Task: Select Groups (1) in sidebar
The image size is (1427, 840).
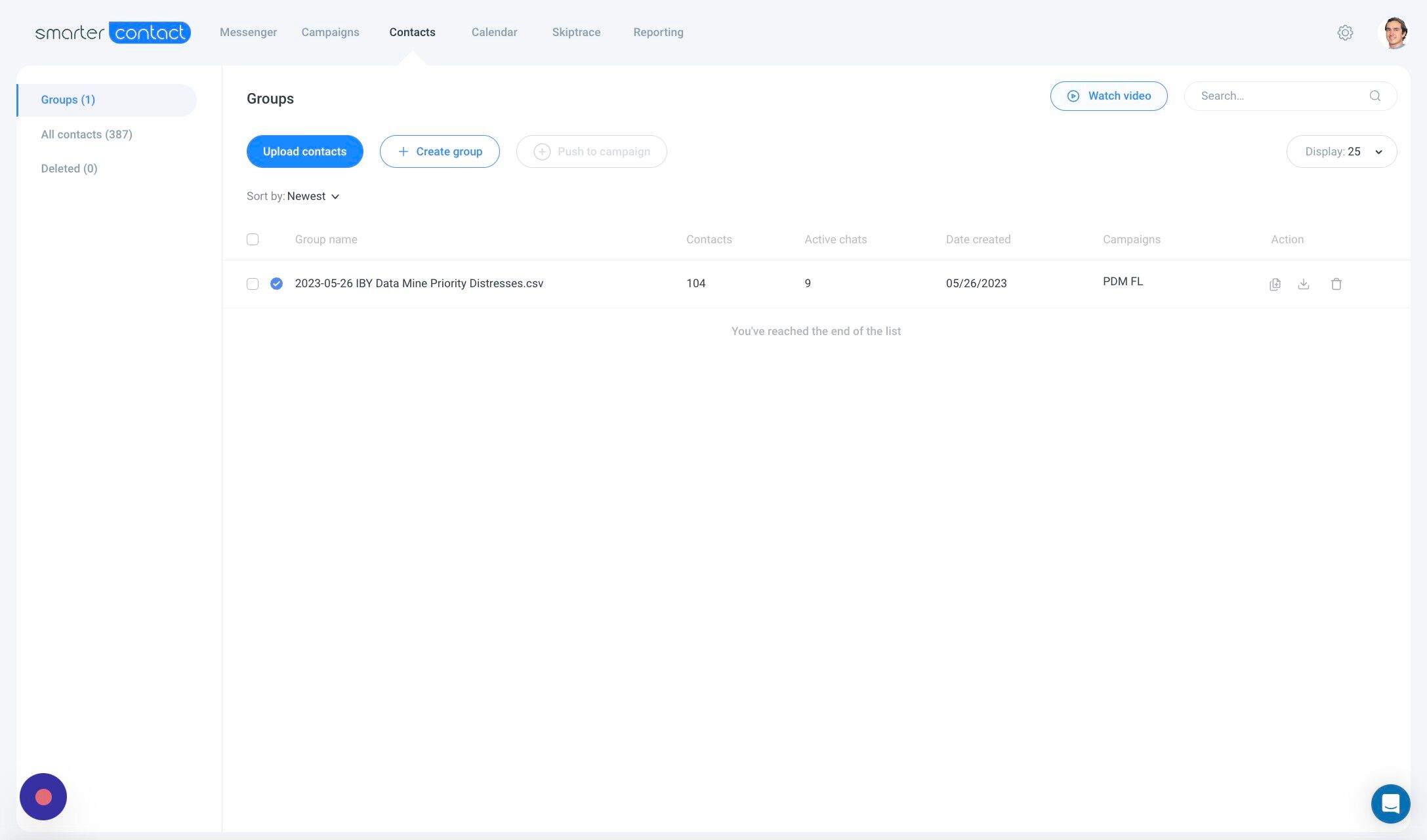Action: (107, 100)
